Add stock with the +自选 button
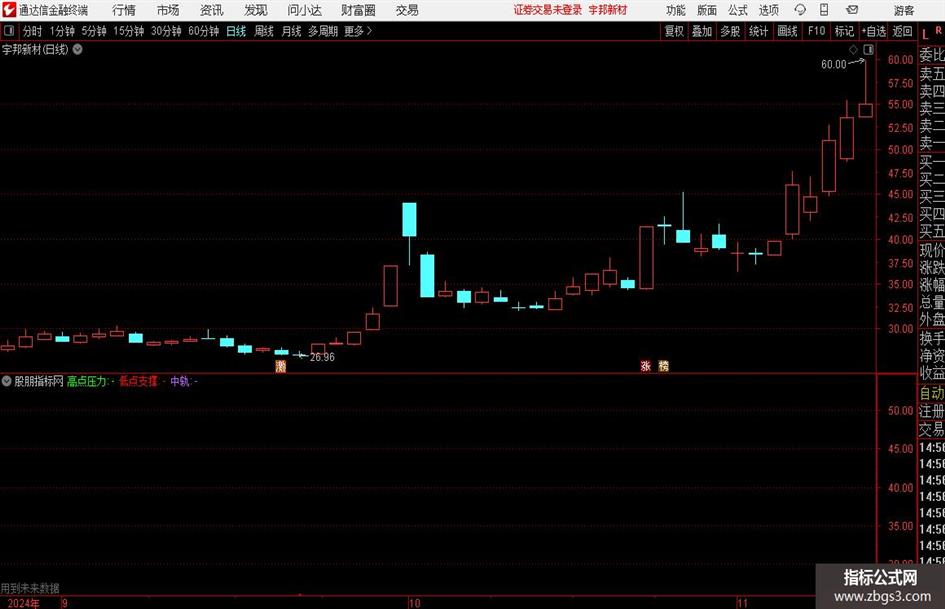 (873, 31)
